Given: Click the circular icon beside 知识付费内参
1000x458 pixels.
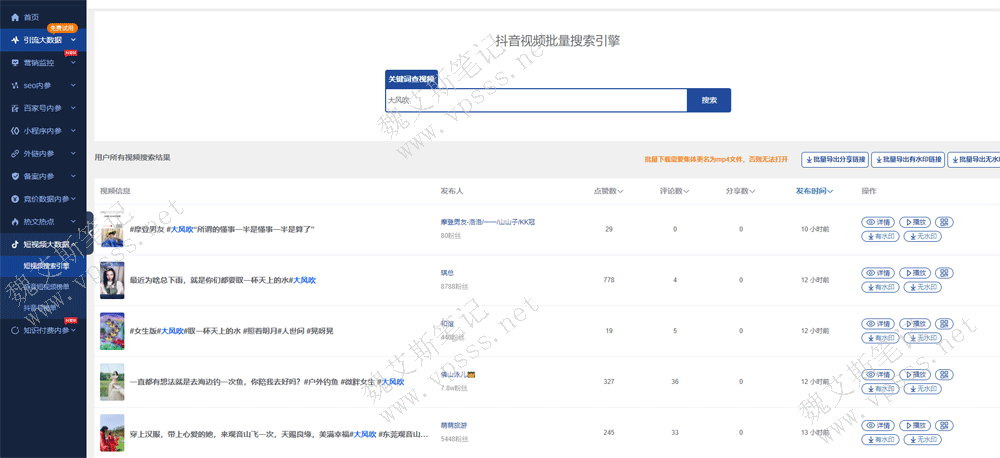Looking at the screenshot, I should [x=15, y=330].
